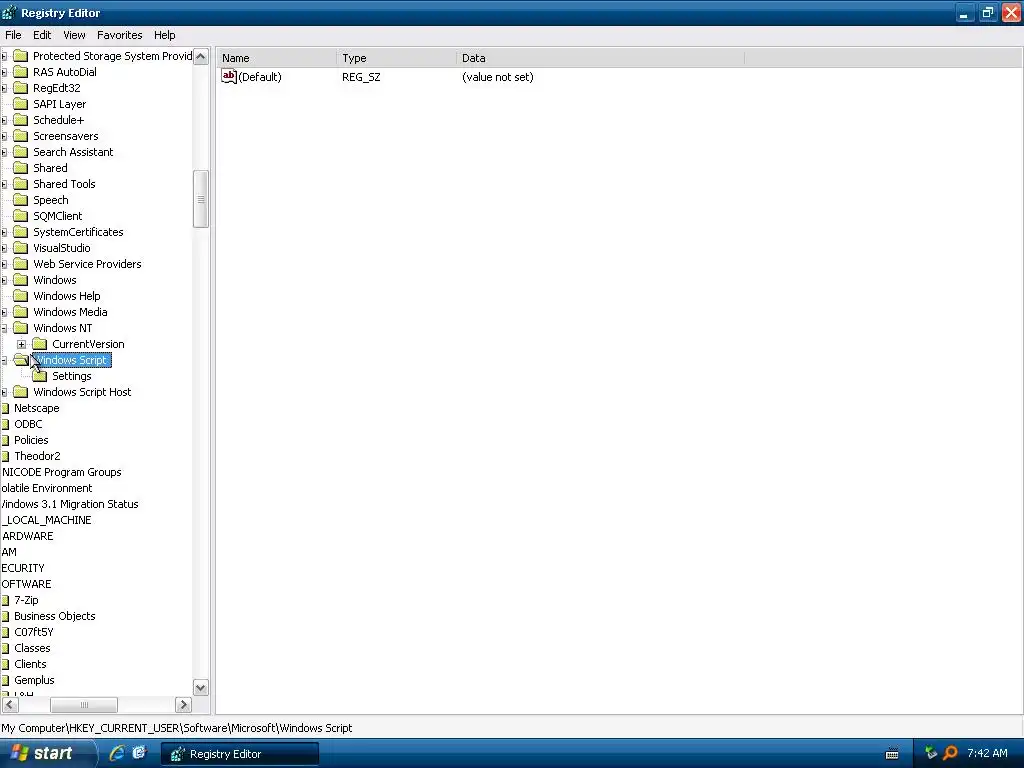The height and width of the screenshot is (768, 1024).
Task: Click the CurrentVersion folder icon
Action: (40, 344)
